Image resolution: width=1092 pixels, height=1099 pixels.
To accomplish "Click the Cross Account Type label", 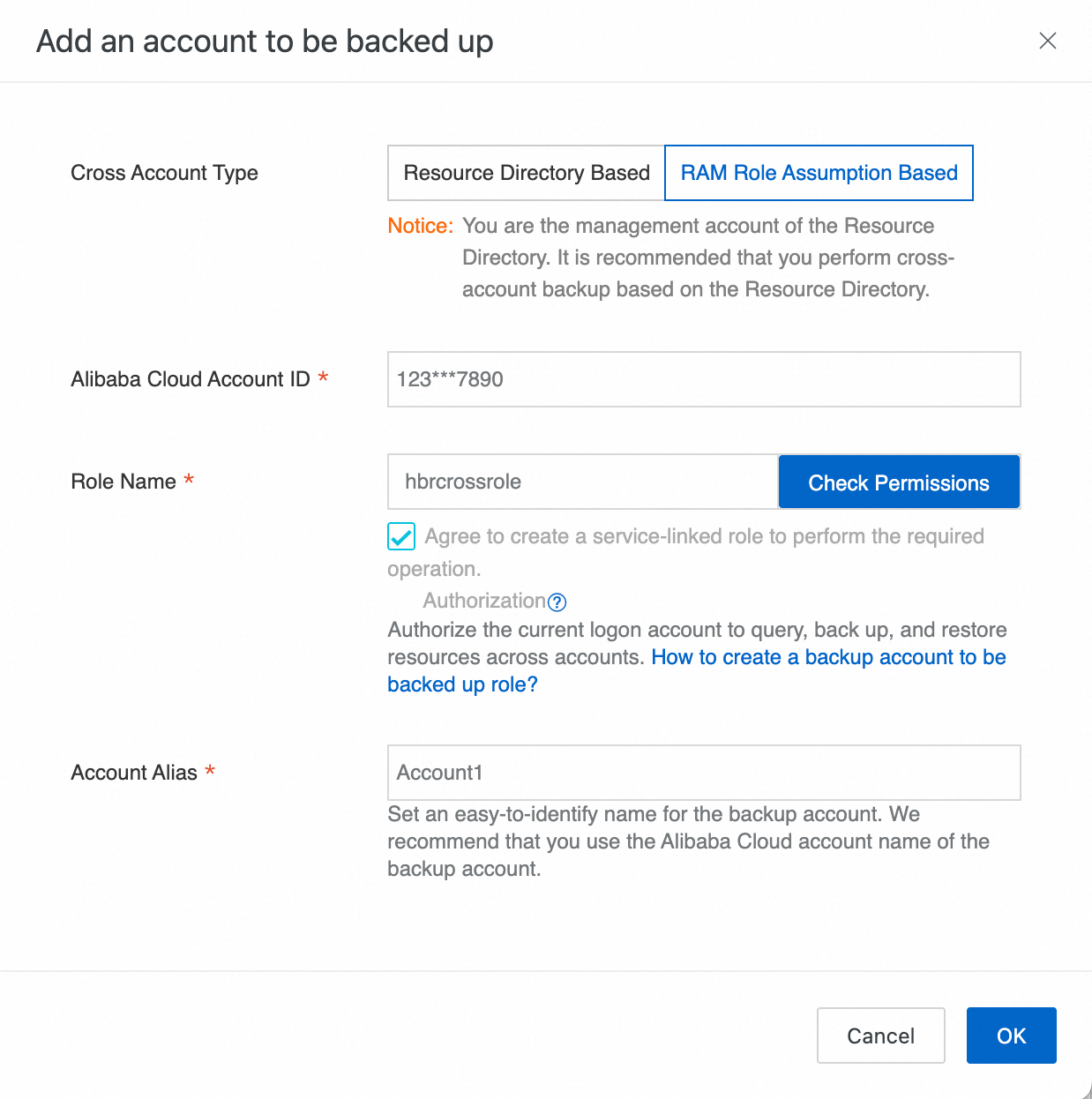I will point(164,173).
